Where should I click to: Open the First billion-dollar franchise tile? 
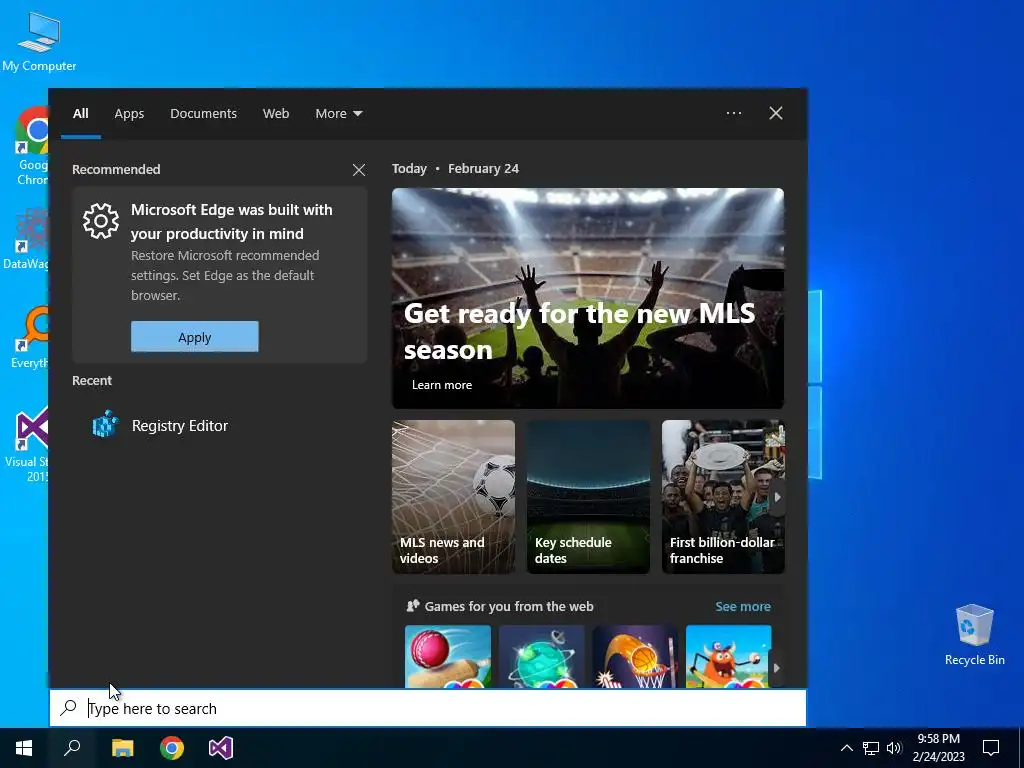pos(723,497)
